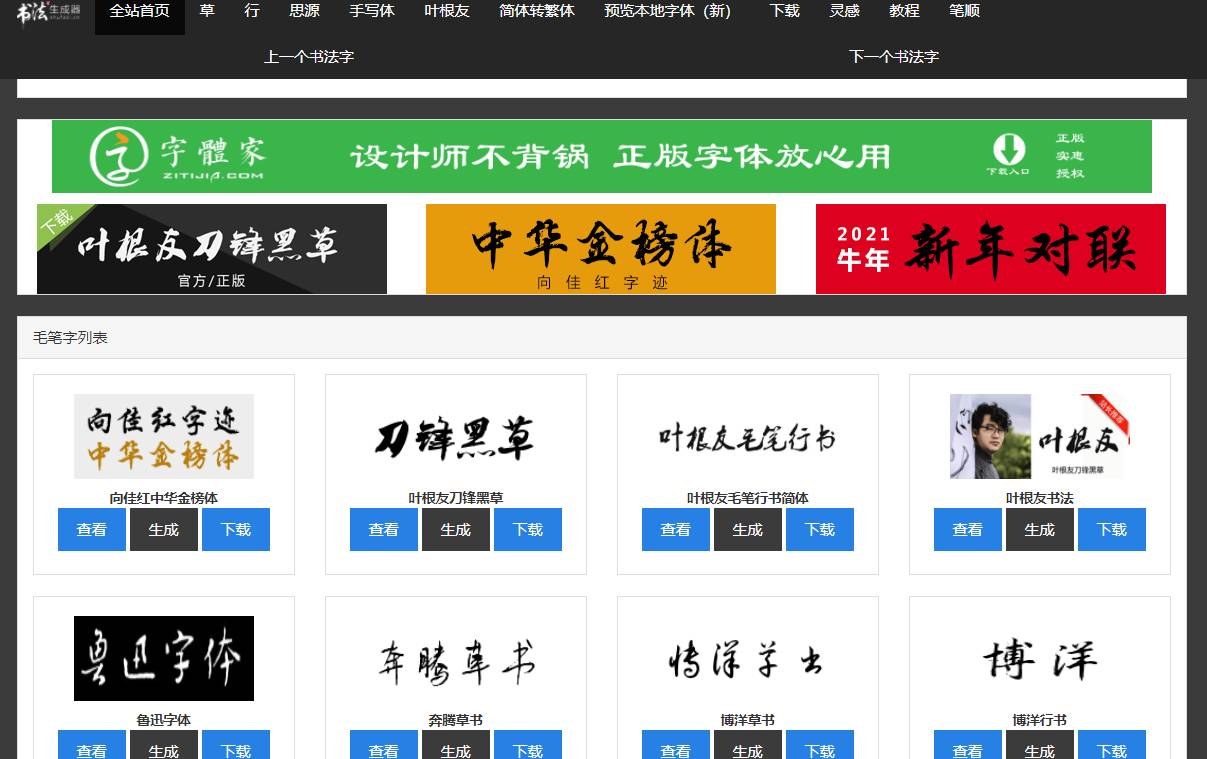
Task: Open the 叶根友刀锋黑草 官方/正版 banner
Action: tap(212, 249)
